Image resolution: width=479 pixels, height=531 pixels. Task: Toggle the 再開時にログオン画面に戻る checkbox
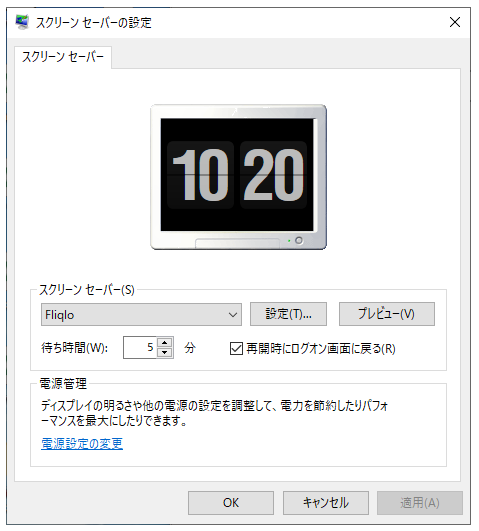(x=236, y=348)
